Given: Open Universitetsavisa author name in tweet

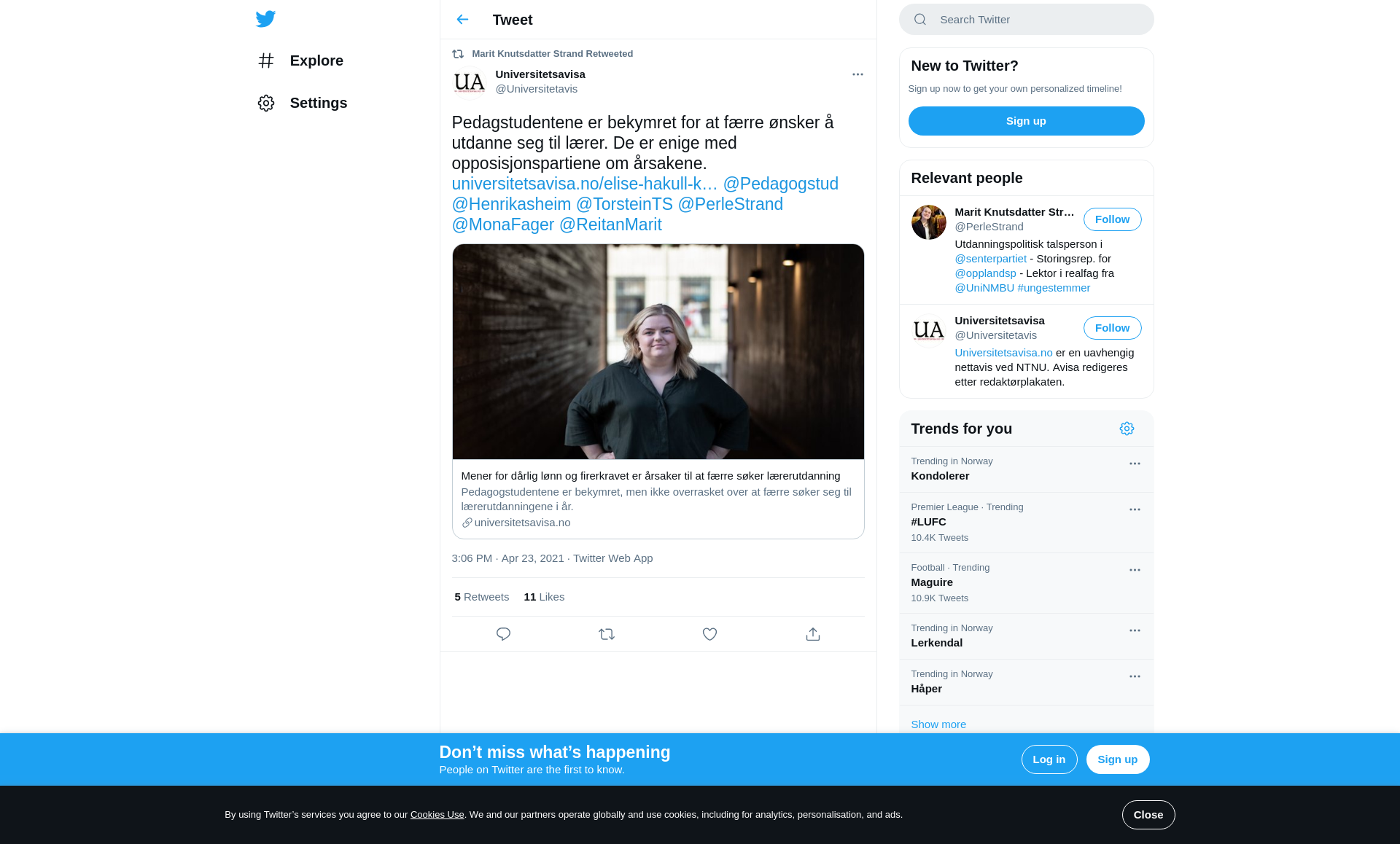Looking at the screenshot, I should pos(540,74).
